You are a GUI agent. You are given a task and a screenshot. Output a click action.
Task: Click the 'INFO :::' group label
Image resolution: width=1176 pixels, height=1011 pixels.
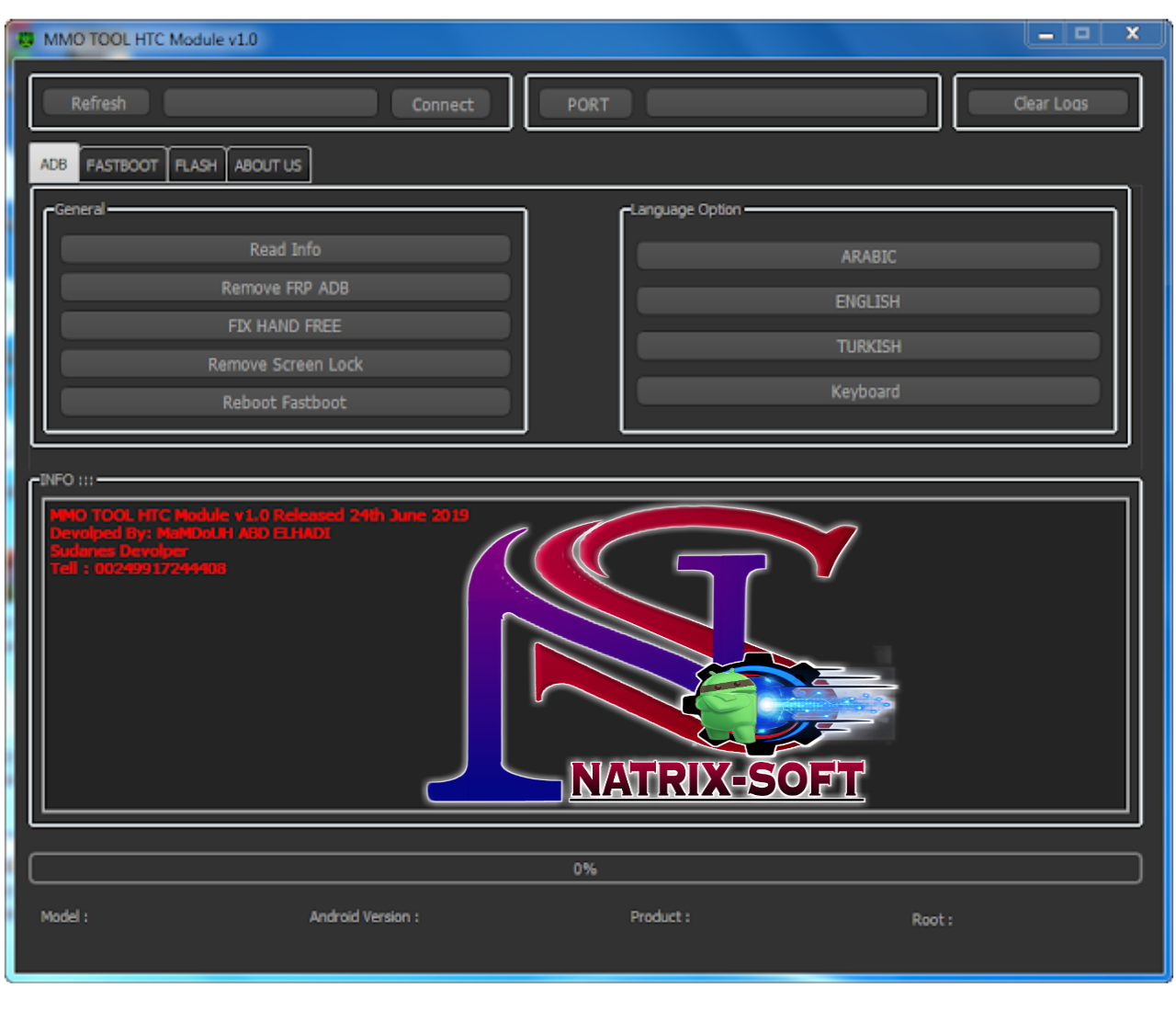pos(67,480)
